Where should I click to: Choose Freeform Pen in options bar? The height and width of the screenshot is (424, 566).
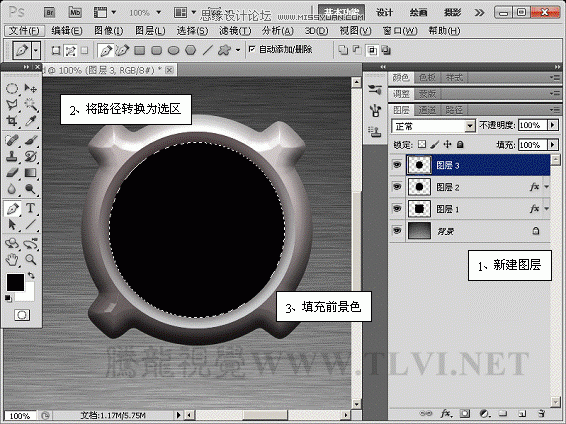(122, 50)
